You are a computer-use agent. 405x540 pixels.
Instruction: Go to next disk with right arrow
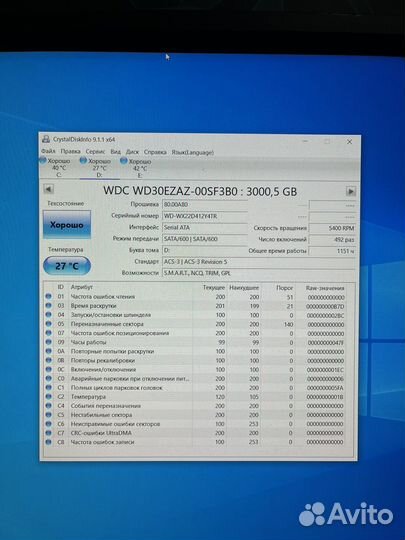pos(351,191)
